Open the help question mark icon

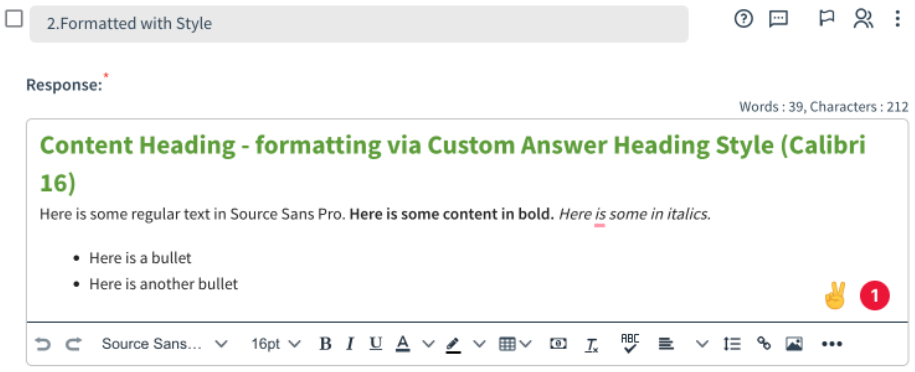coord(743,19)
